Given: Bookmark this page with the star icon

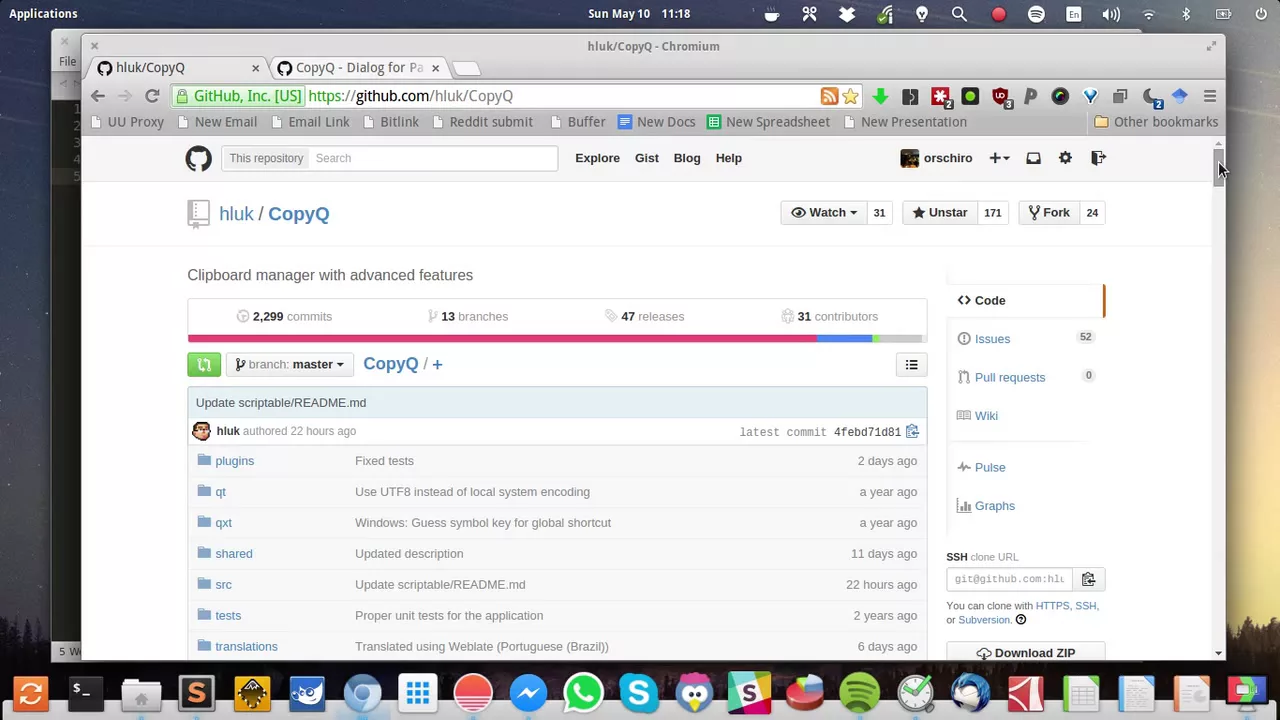Looking at the screenshot, I should coord(850,96).
